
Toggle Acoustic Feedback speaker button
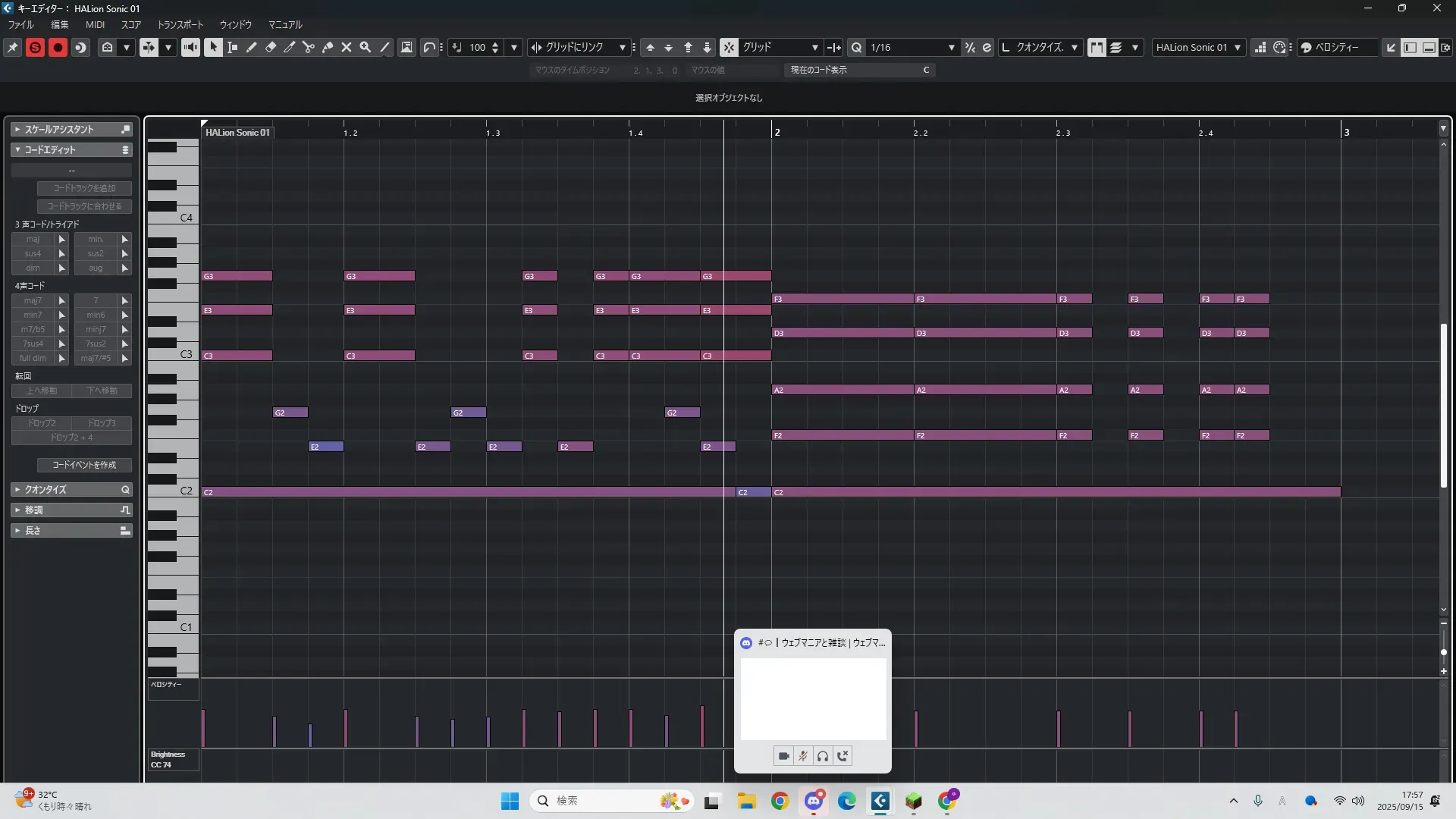coord(190,47)
